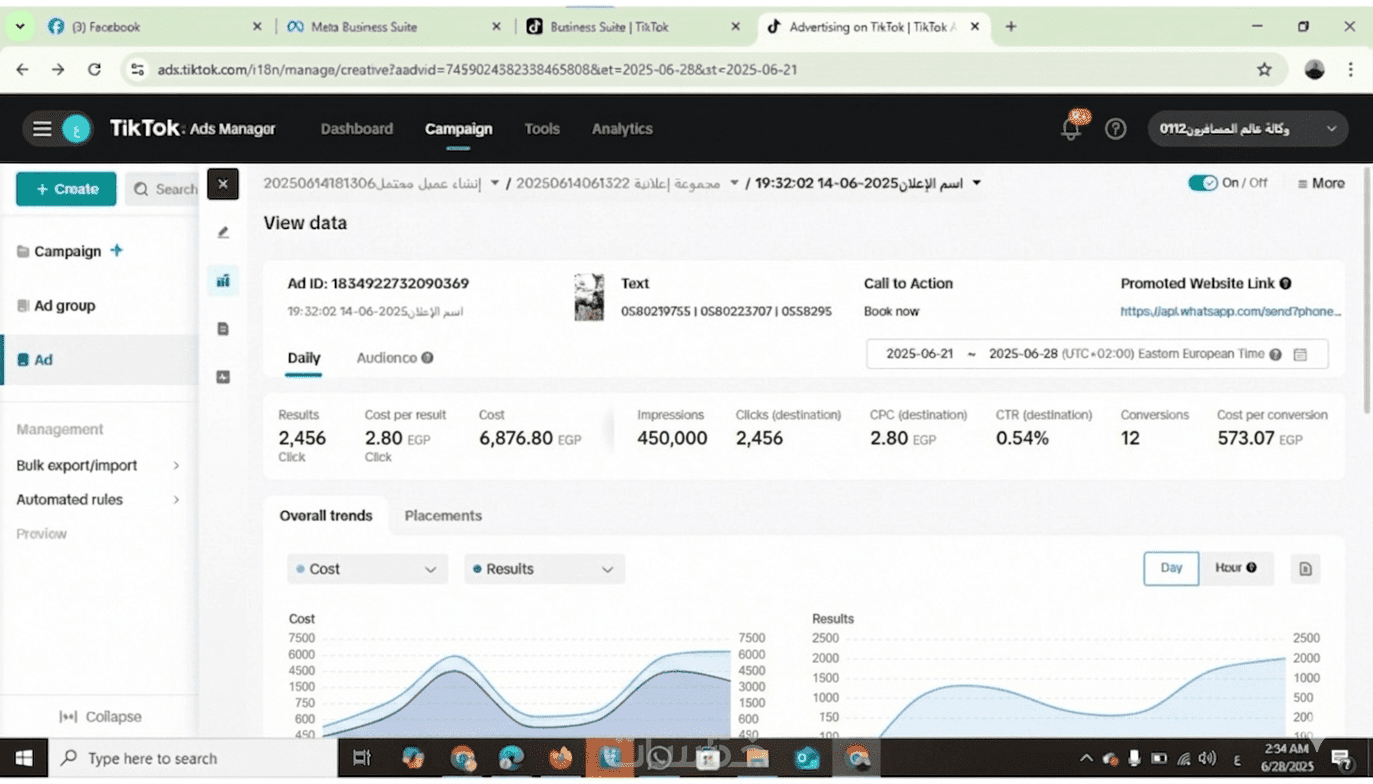Collapse the left sidebar
The width and height of the screenshot is (1373, 784).
point(100,717)
